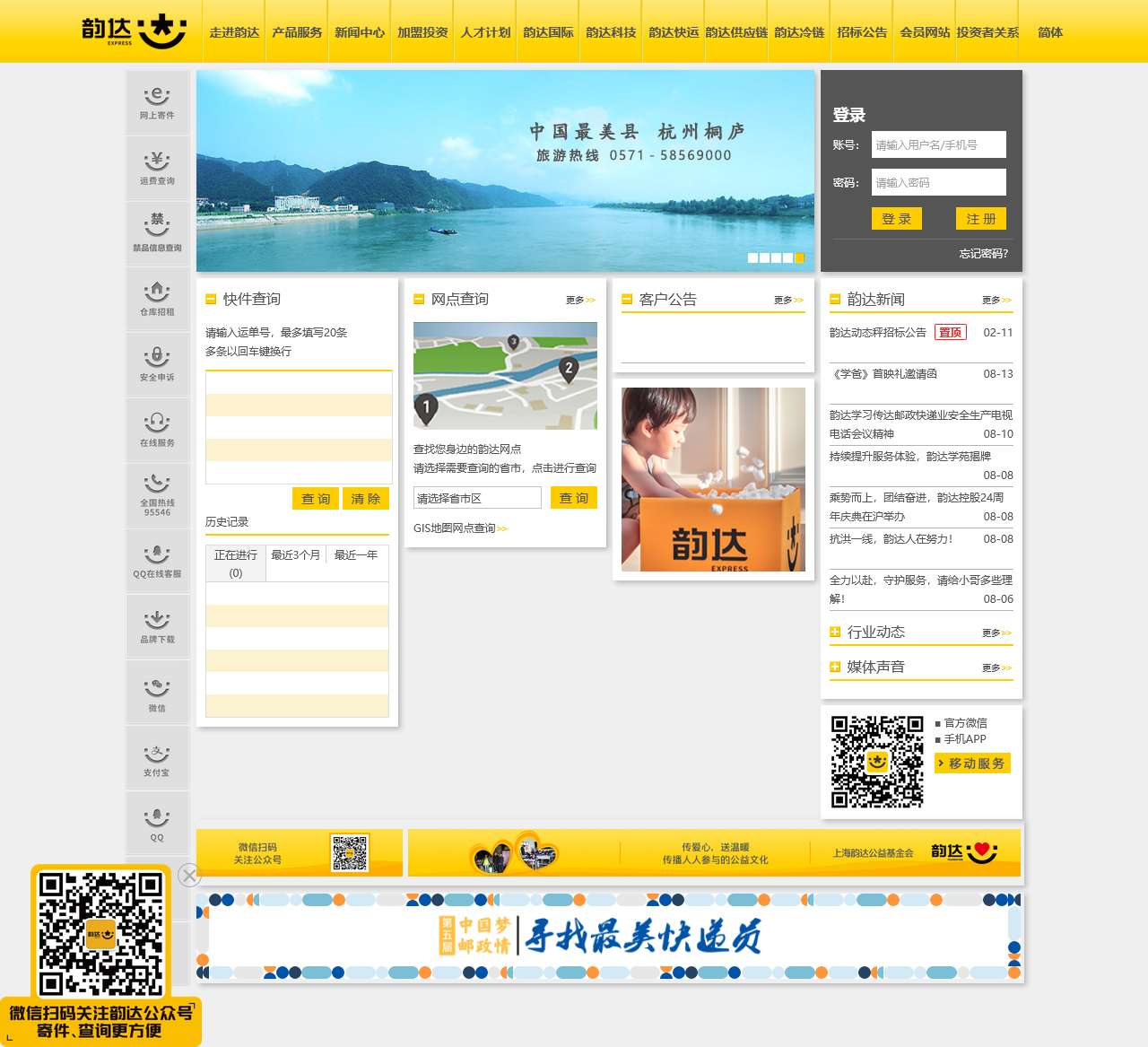This screenshot has height=1047, width=1148.
Task: Focus the 密码 password input field
Action: 939,182
